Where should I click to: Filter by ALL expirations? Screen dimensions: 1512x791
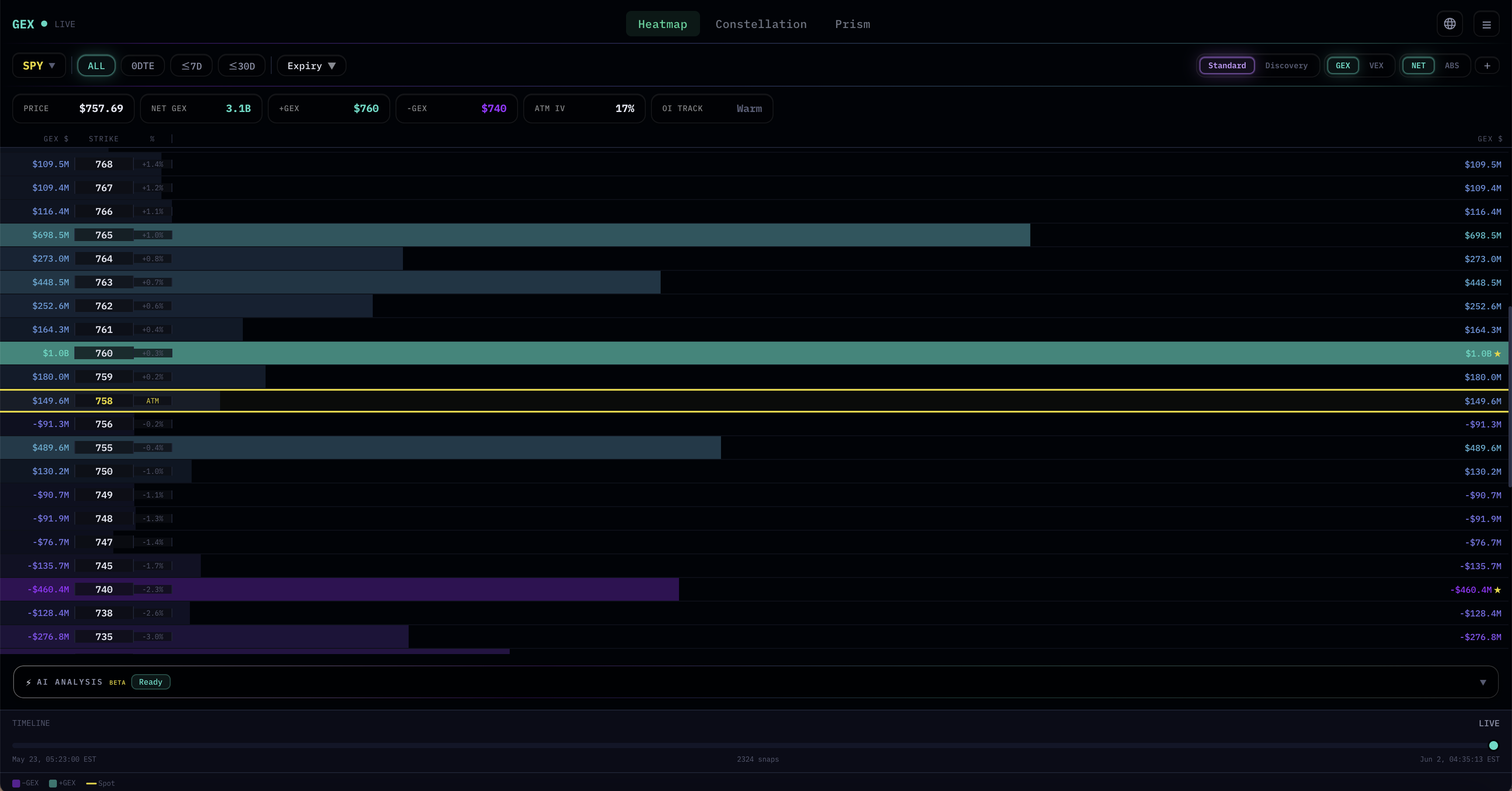pyautogui.click(x=96, y=66)
